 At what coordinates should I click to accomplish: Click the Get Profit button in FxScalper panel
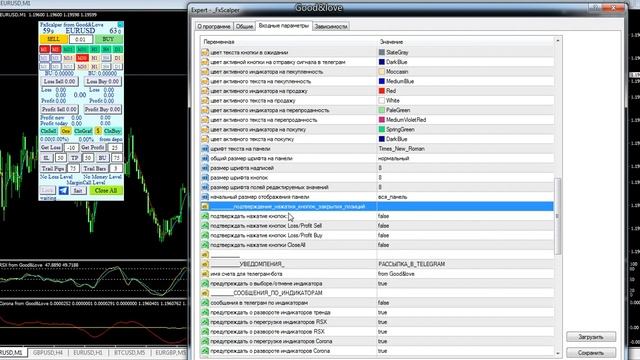tap(93, 148)
